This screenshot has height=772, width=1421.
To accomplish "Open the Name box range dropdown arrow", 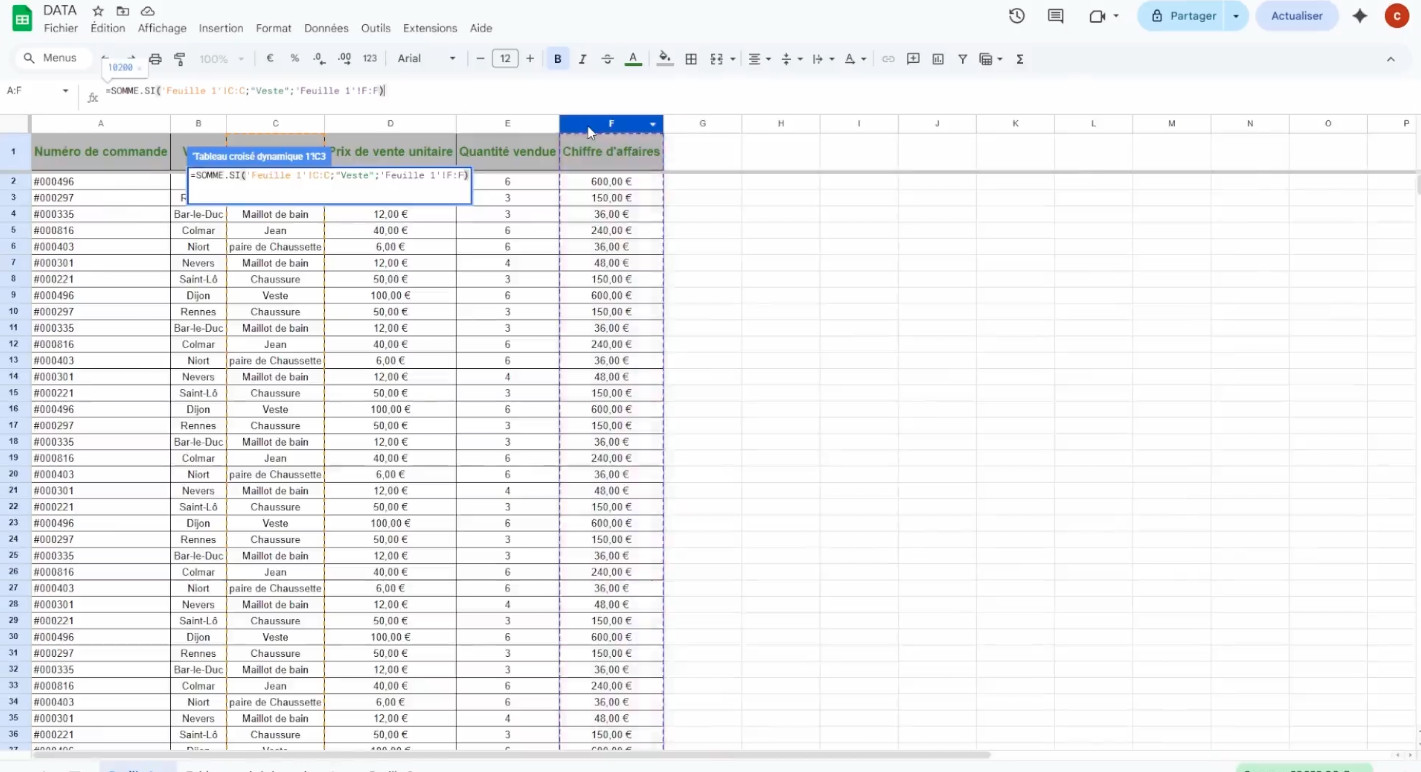I will [66, 91].
